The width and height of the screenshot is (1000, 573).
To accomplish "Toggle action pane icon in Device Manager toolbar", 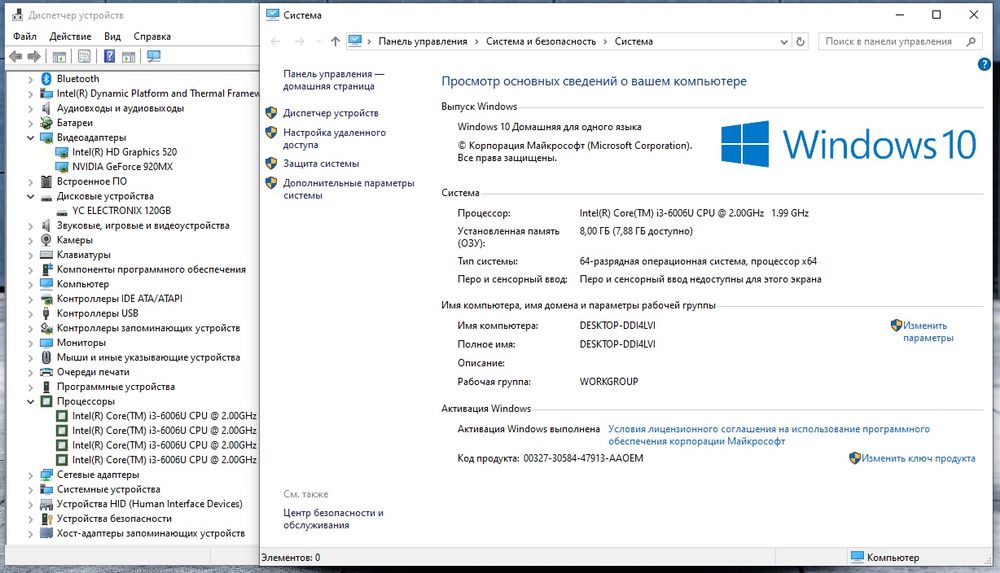I will 129,56.
